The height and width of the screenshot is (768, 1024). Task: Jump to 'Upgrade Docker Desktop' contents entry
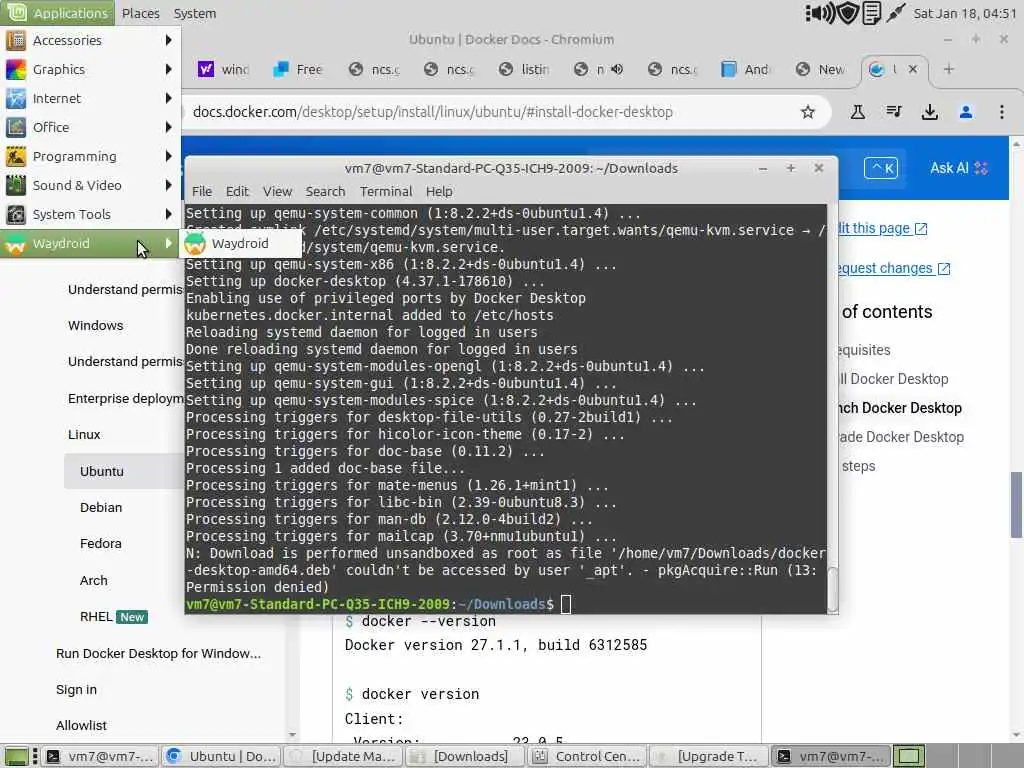[901, 437]
